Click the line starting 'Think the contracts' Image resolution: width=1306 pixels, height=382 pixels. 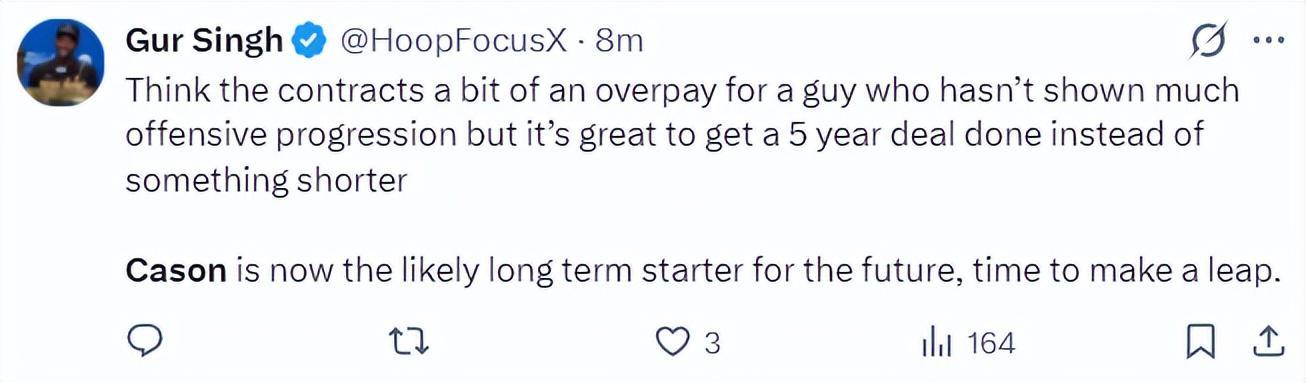pyautogui.click(x=683, y=90)
